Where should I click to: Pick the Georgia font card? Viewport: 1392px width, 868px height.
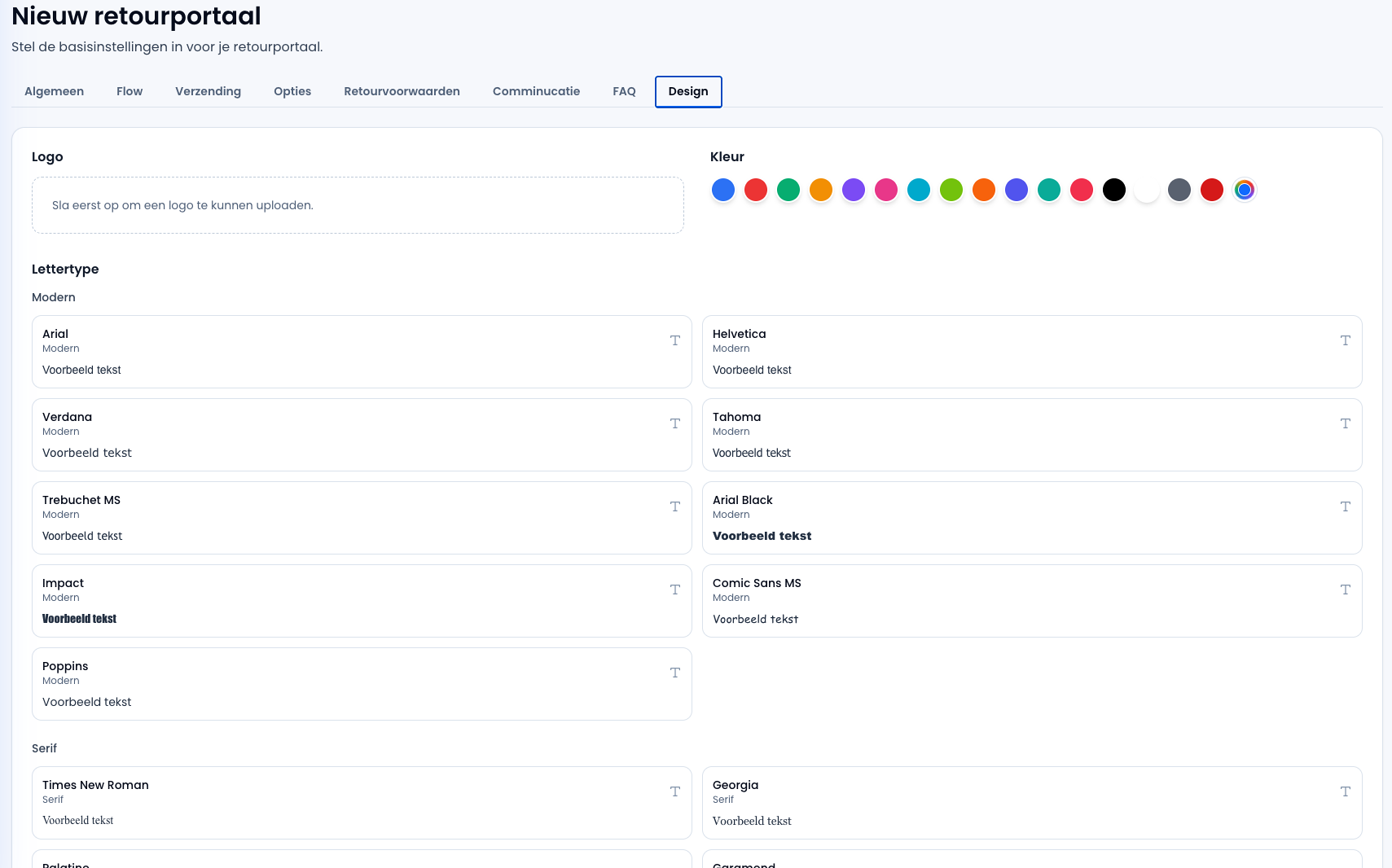1032,803
